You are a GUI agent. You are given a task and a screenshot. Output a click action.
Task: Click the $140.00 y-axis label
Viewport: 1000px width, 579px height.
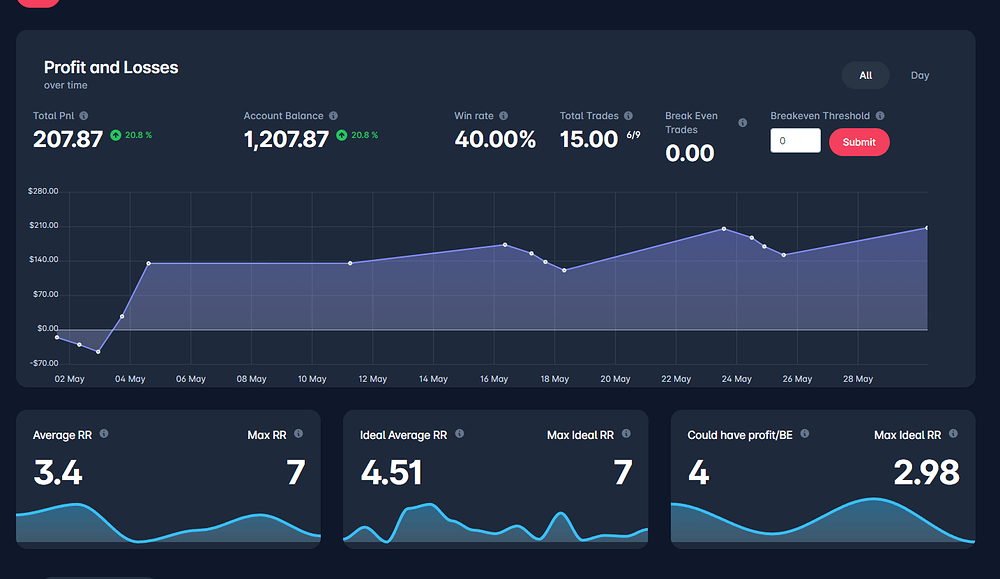[43, 260]
